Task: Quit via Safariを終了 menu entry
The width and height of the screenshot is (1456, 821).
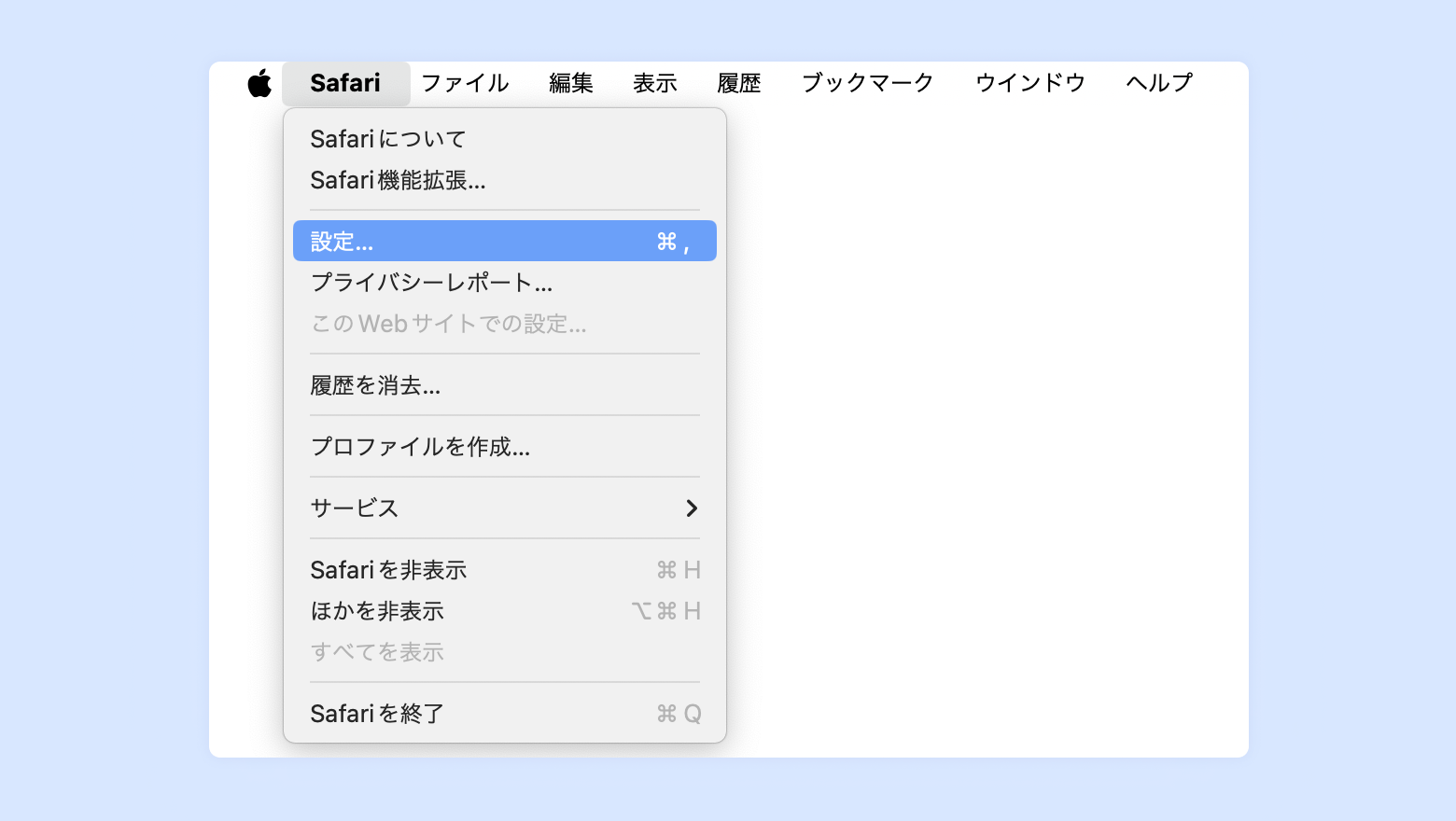Action: 377,714
